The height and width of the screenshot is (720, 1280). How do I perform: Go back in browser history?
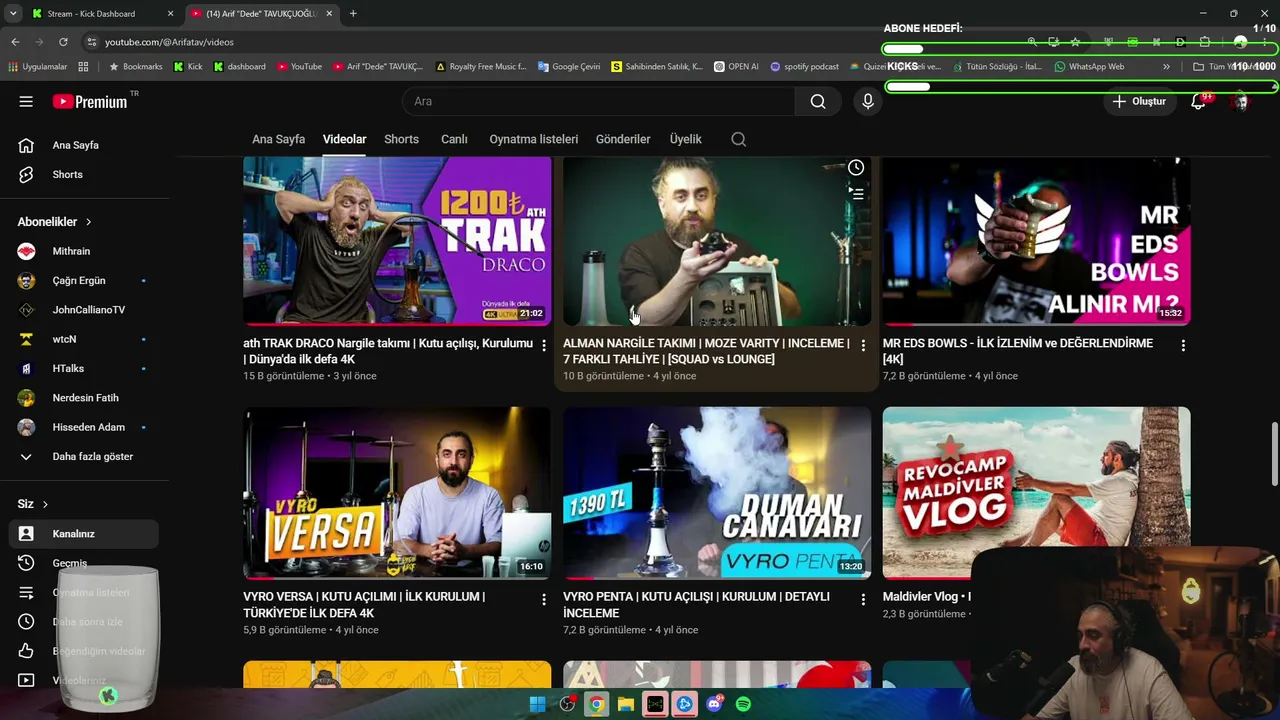[x=15, y=42]
